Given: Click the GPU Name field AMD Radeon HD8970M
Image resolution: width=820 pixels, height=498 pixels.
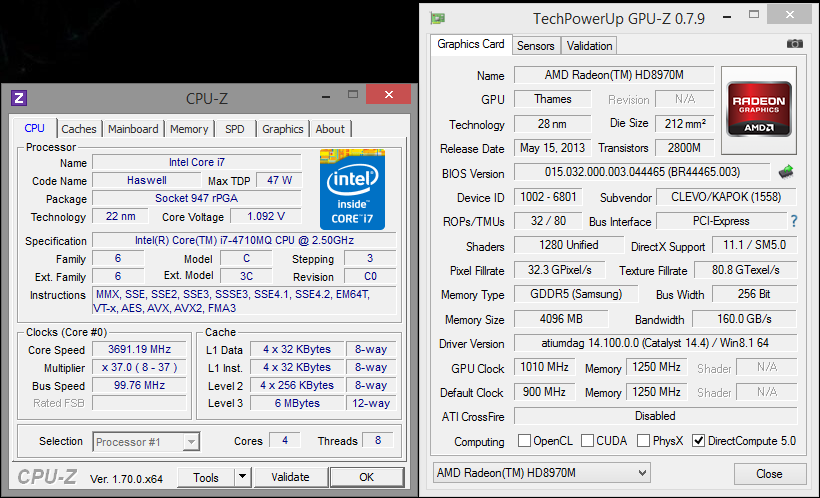Looking at the screenshot, I should 614,75.
